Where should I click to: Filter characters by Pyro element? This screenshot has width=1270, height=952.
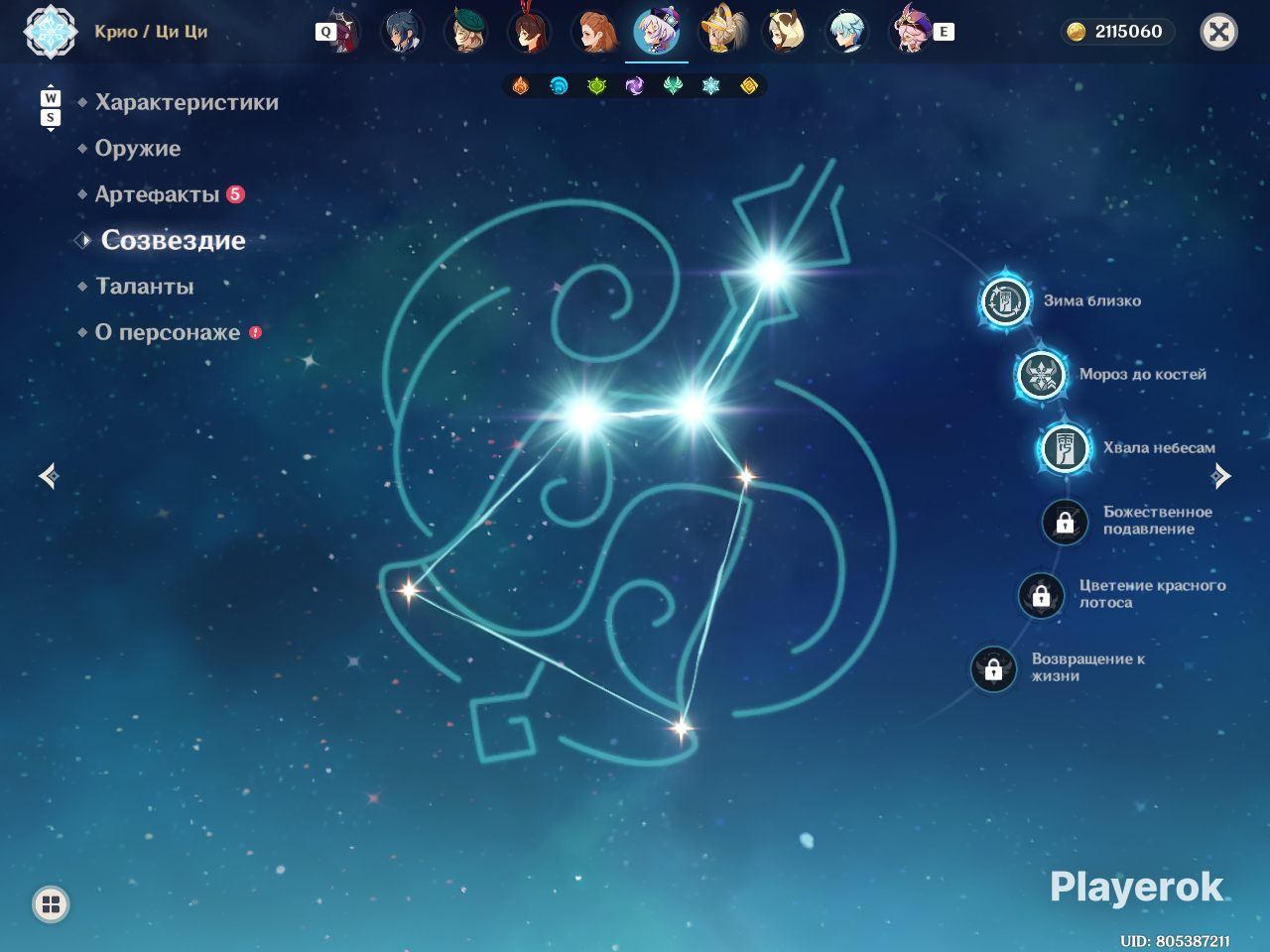521,86
